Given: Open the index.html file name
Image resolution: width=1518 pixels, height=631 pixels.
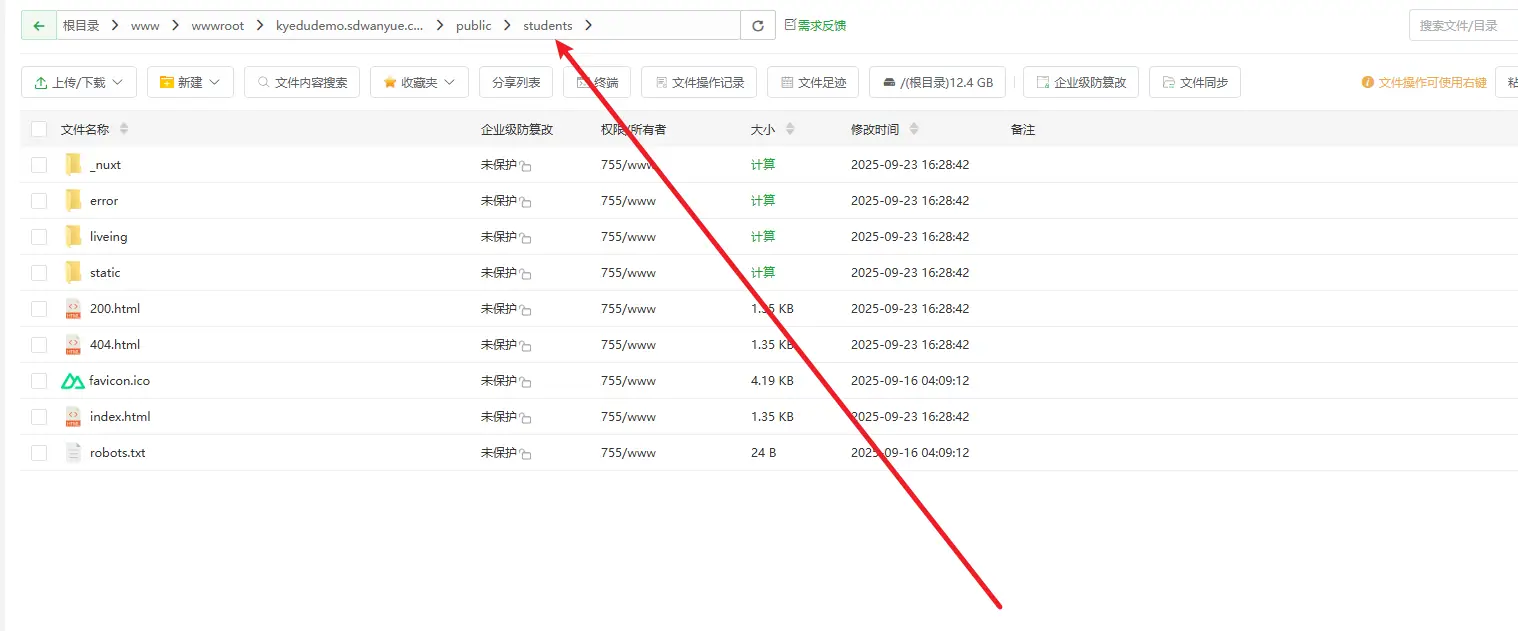Looking at the screenshot, I should [x=120, y=417].
